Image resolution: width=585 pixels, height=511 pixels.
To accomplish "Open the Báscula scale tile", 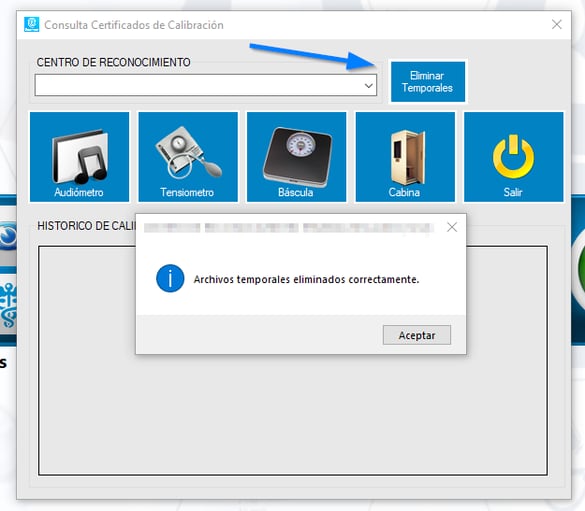I will pos(297,157).
